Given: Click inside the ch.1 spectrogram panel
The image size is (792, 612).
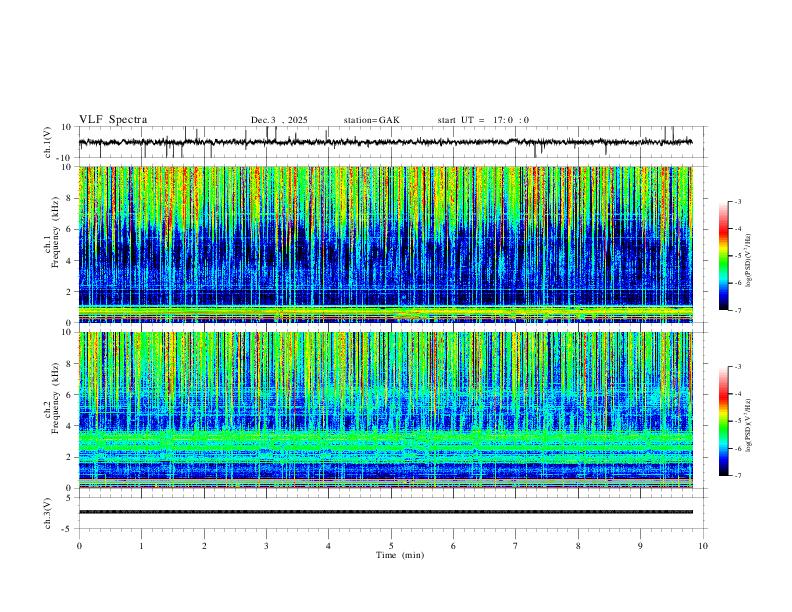Looking at the screenshot, I should pyautogui.click(x=386, y=244).
